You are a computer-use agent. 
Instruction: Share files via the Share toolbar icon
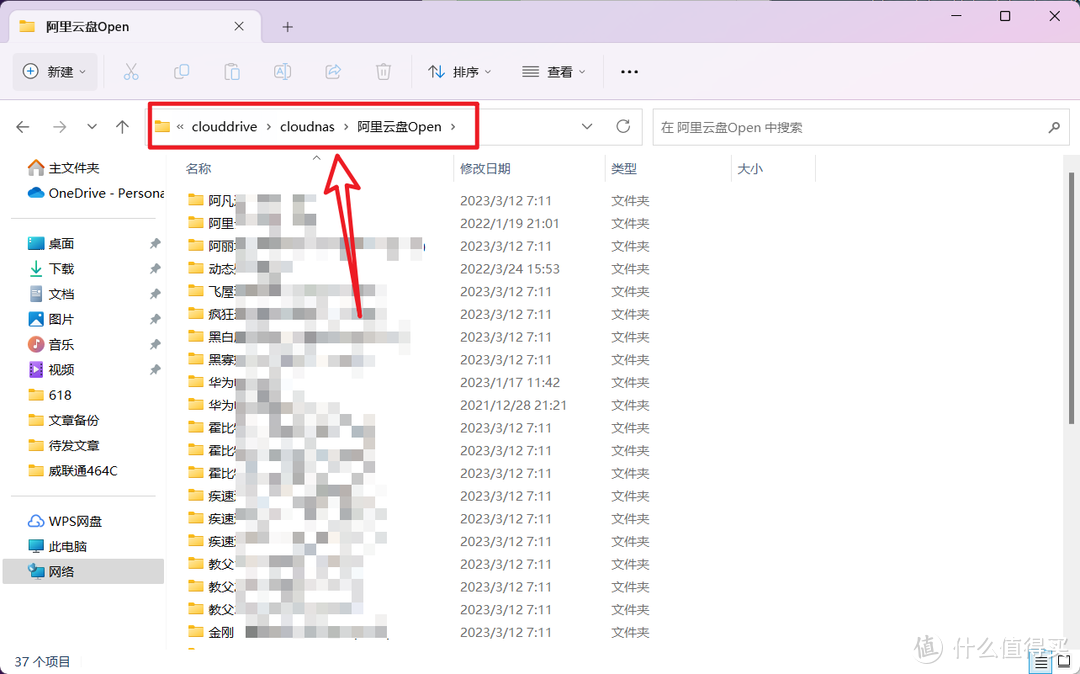point(332,71)
